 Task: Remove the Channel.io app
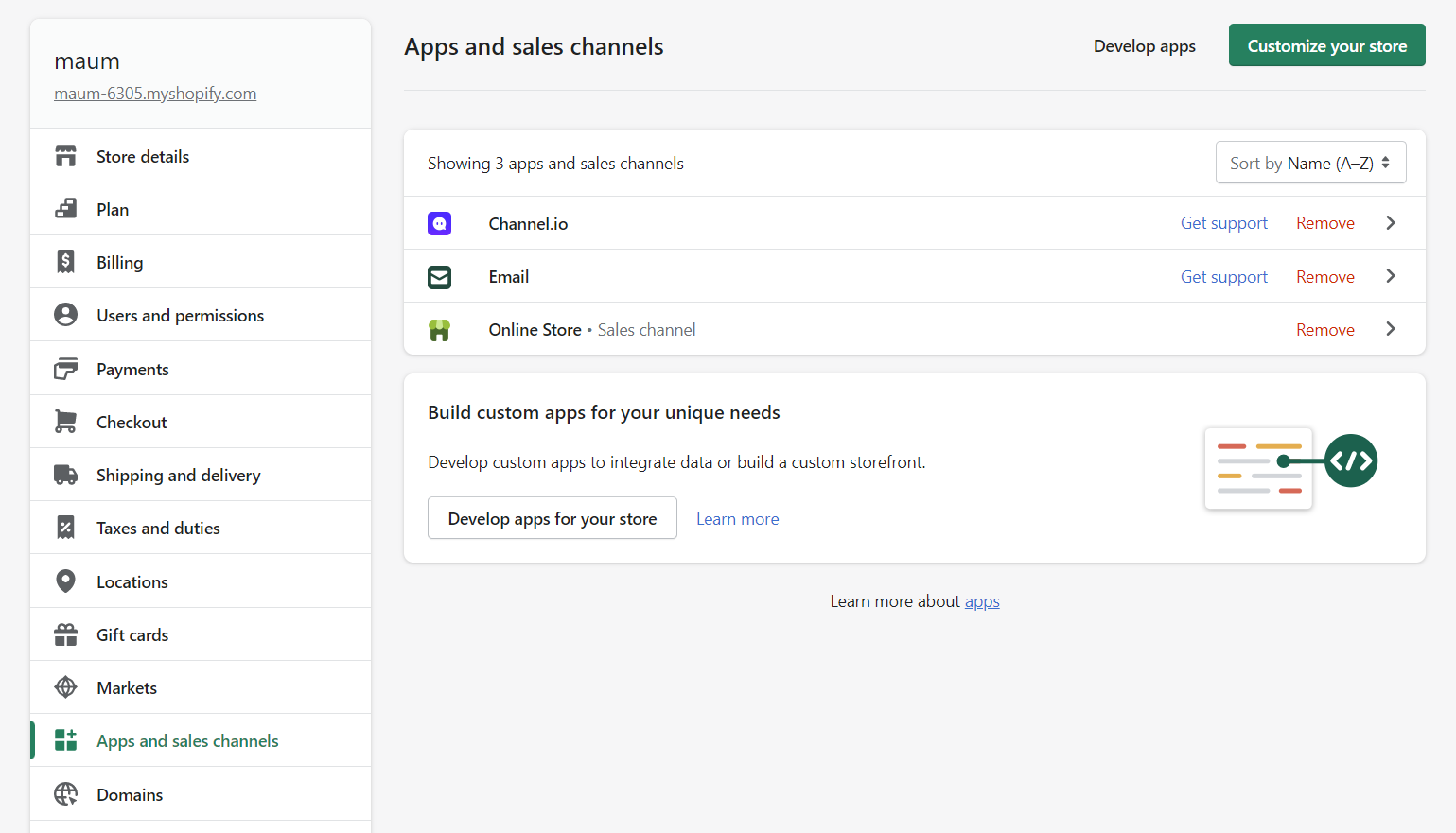click(1324, 223)
